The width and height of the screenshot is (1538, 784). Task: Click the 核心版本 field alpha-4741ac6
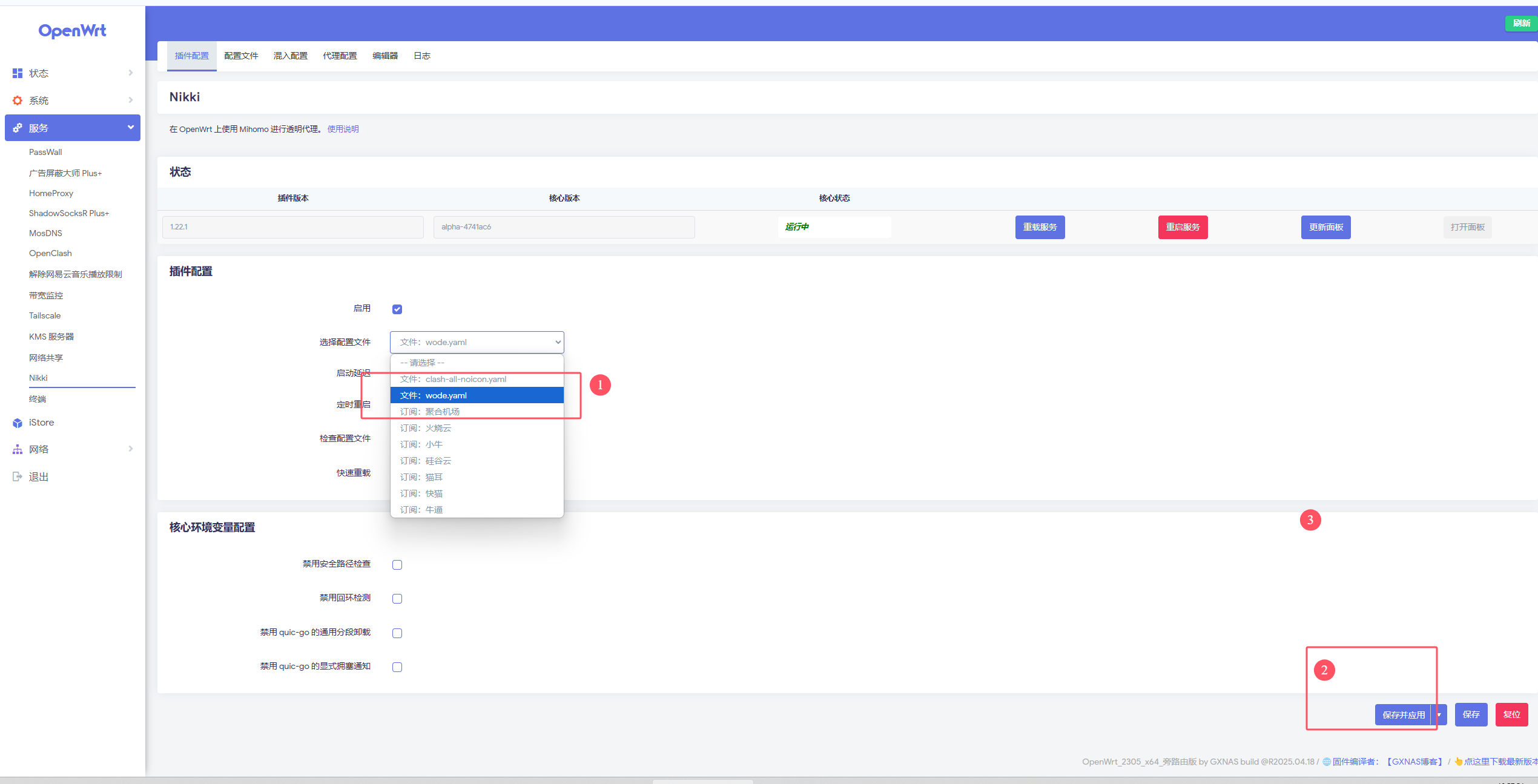coord(564,227)
